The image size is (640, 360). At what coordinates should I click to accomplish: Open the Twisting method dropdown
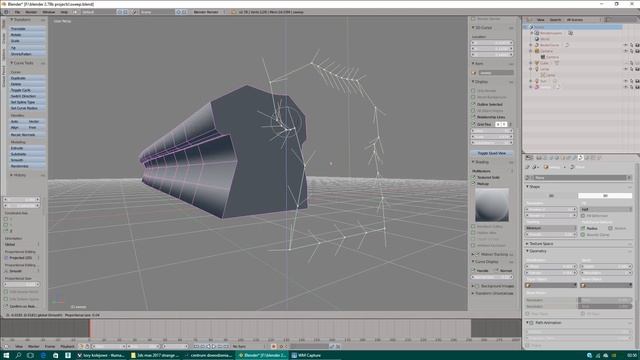point(551,228)
